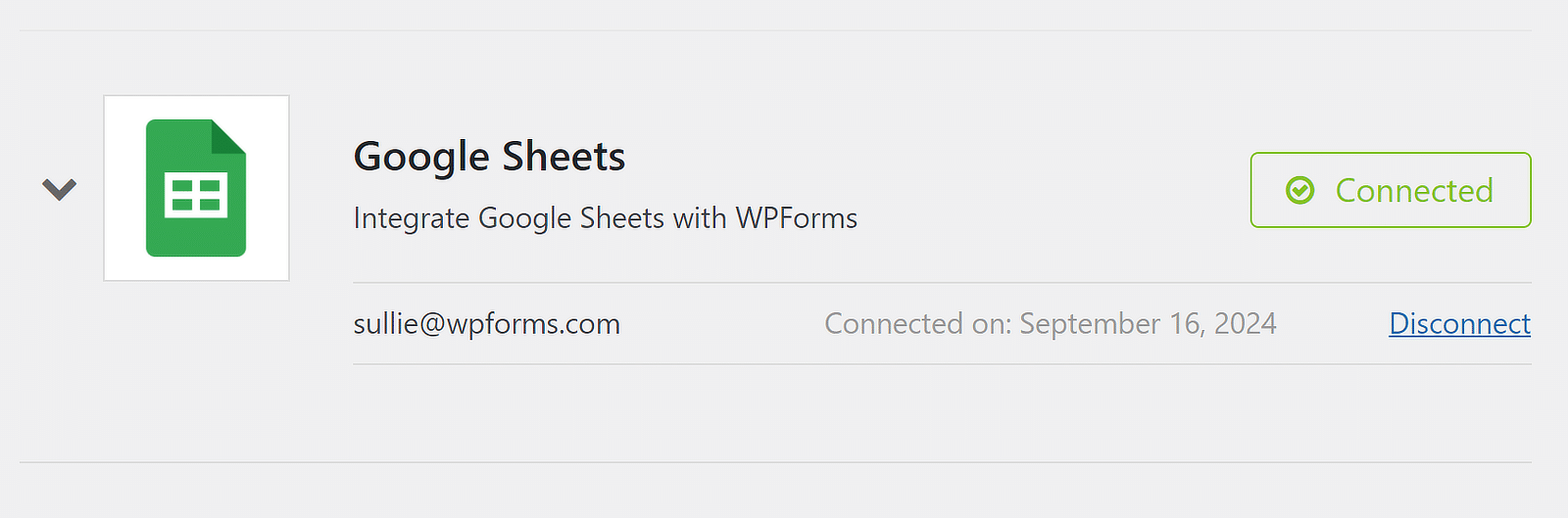The width and height of the screenshot is (1568, 518).
Task: Select the Google Sheets heading
Action: (489, 157)
